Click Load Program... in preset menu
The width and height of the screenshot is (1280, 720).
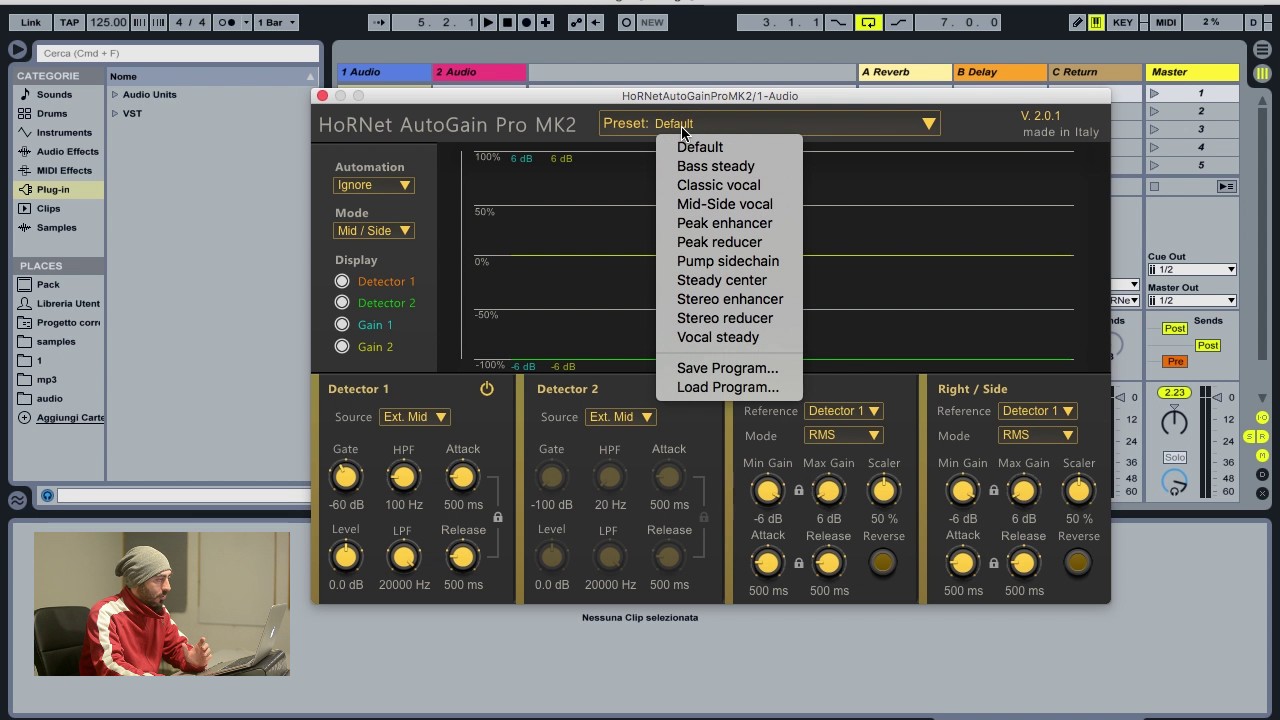(727, 387)
